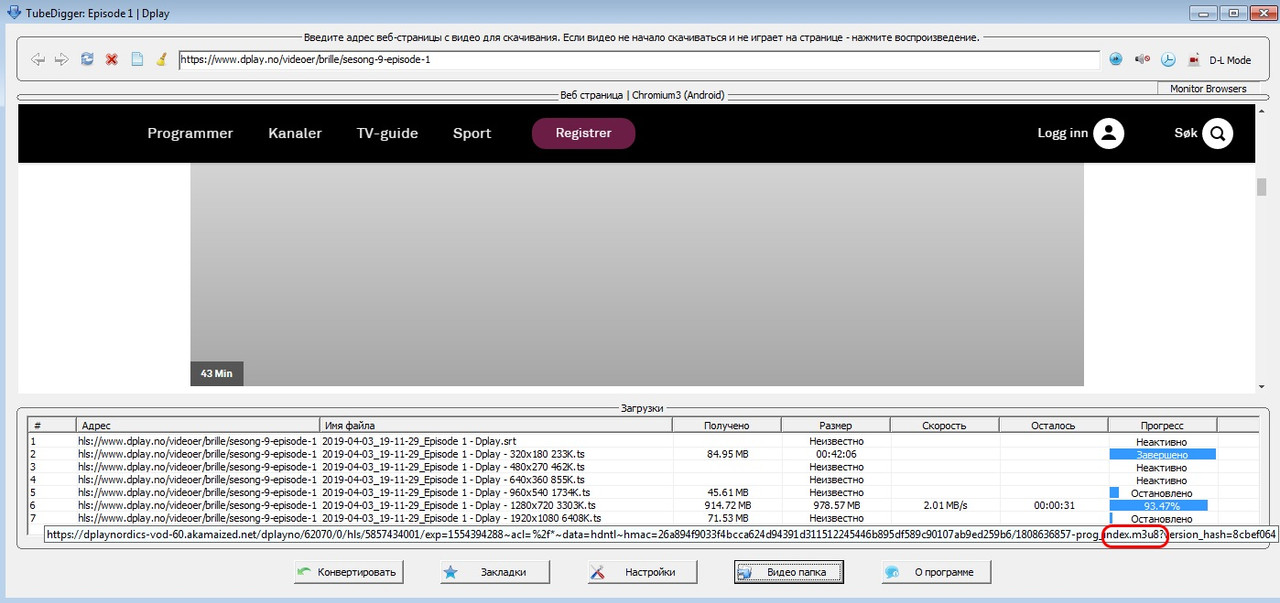This screenshot has height=603, width=1280.
Task: Sort by the Имя файла column header
Action: (496, 425)
